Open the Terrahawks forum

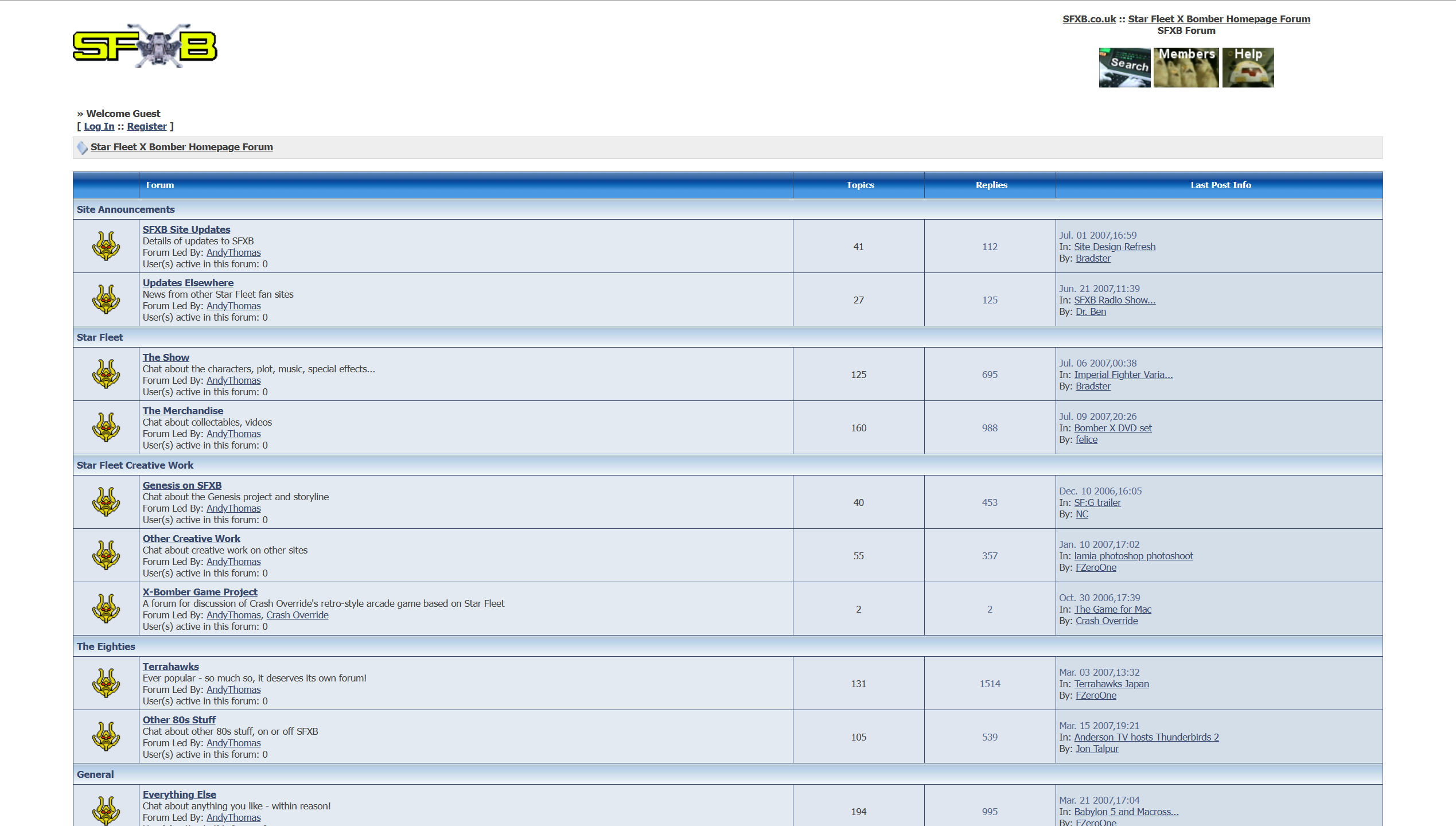pos(171,667)
